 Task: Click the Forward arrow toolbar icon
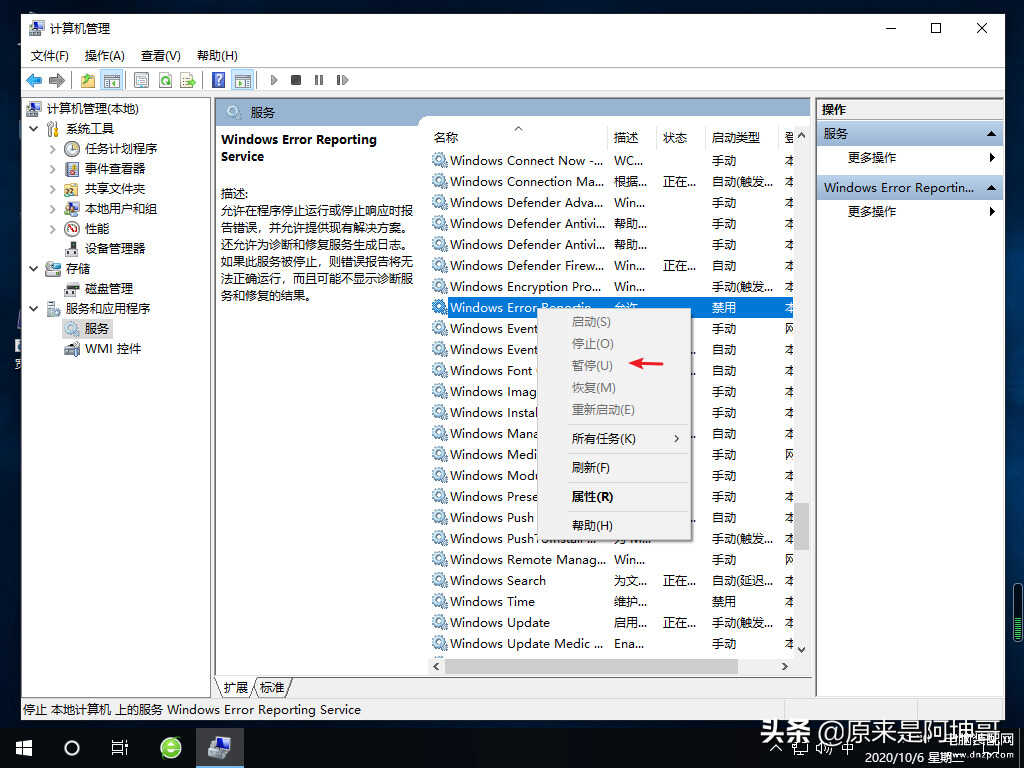coord(57,80)
